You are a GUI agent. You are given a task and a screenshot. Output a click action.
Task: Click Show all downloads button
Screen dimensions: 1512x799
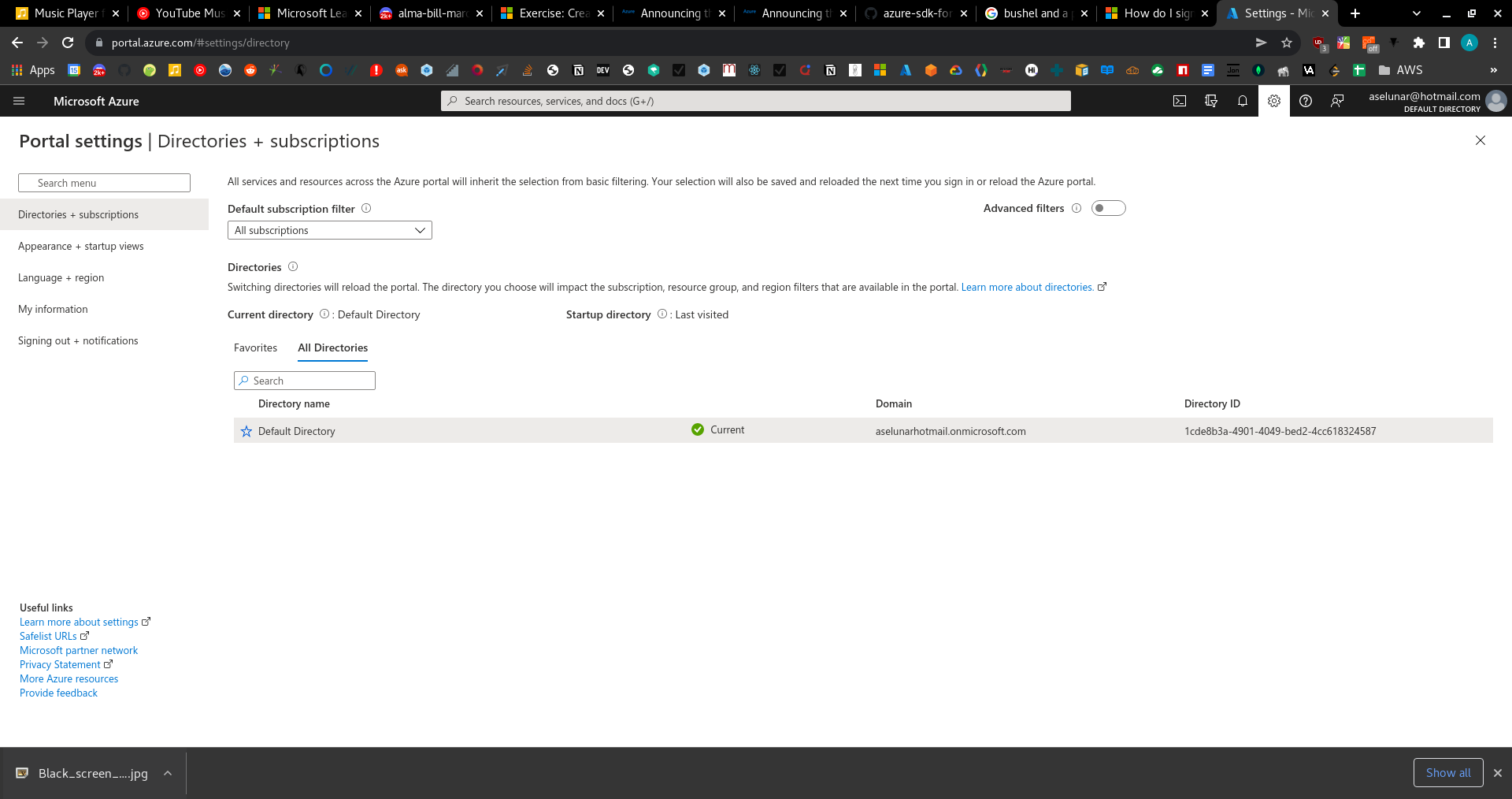pos(1448,773)
